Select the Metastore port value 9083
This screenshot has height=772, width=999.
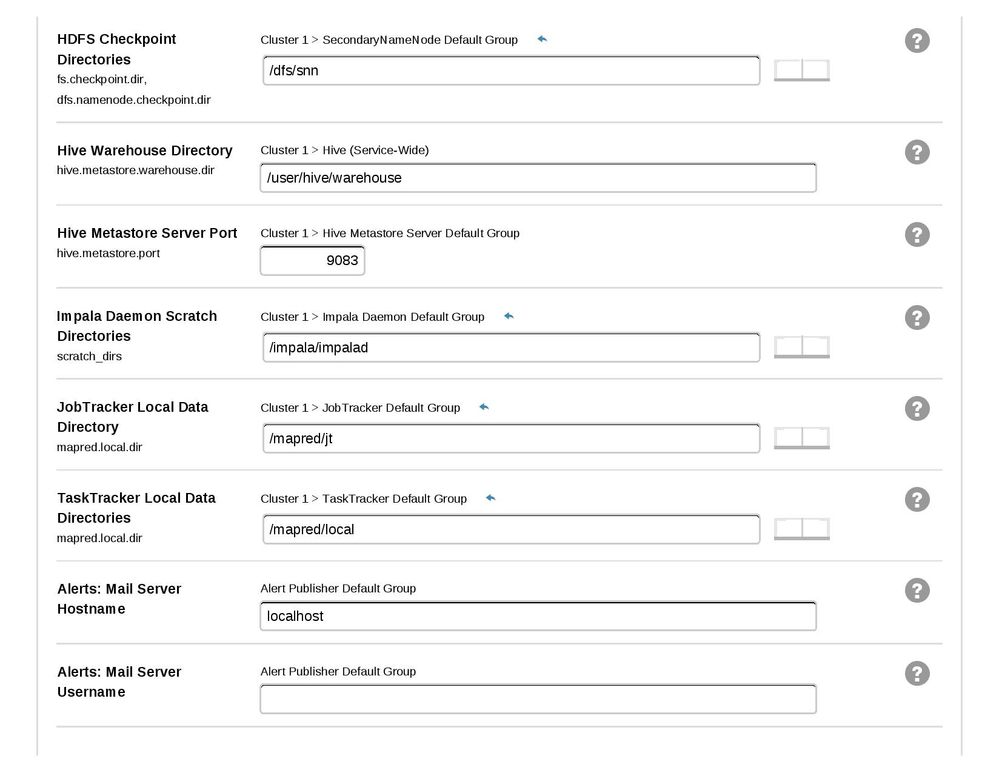[x=312, y=260]
